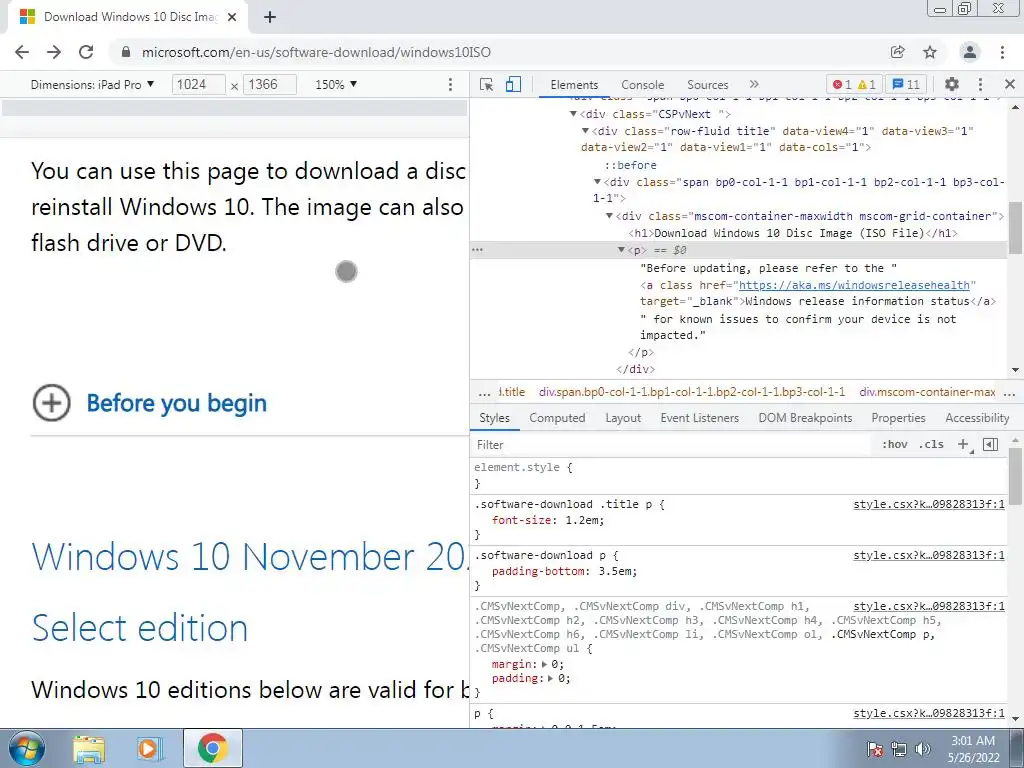This screenshot has height=768, width=1024.
Task: Click the height field showing 1366
Action: (270, 84)
